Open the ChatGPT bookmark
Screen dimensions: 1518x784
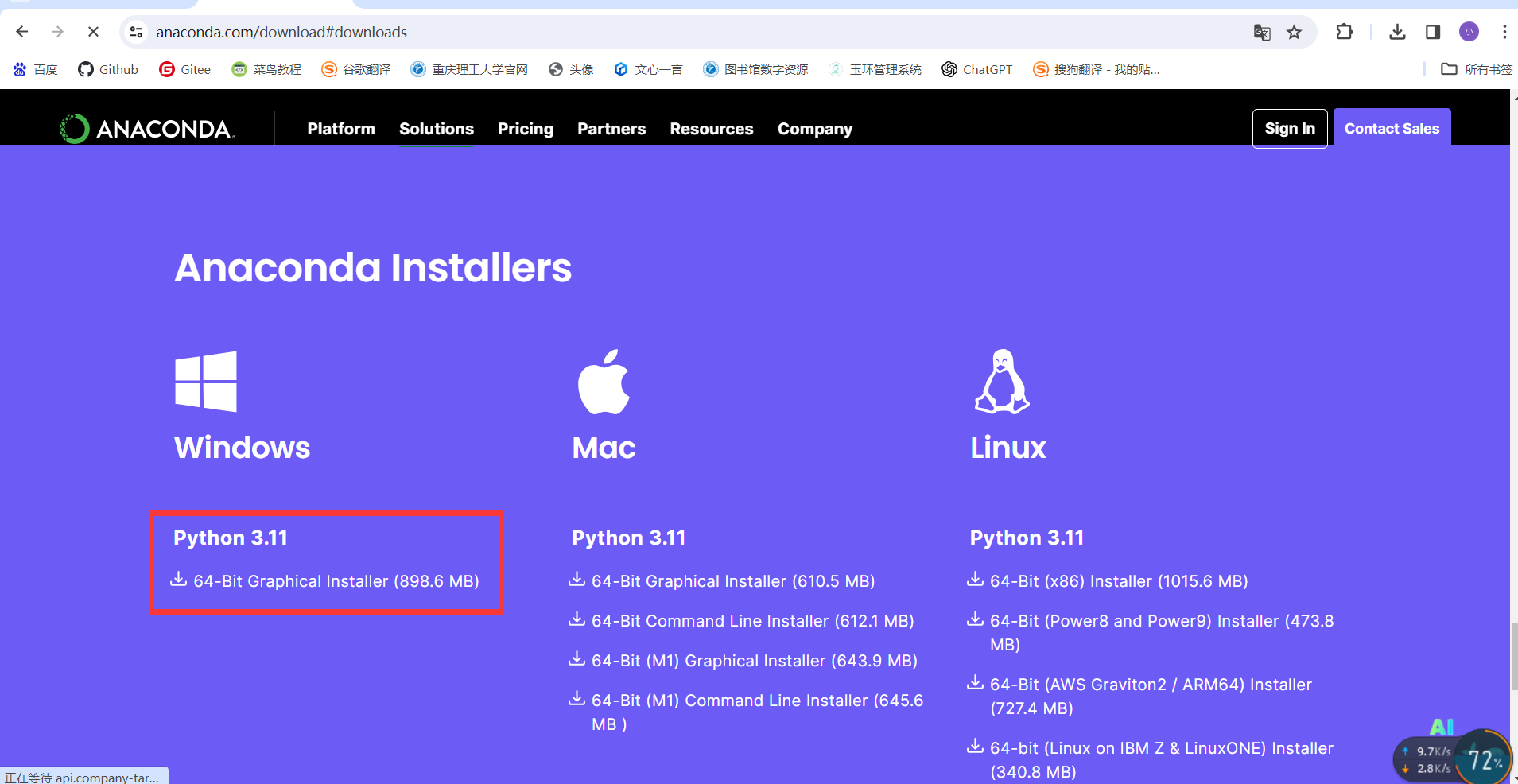coord(977,69)
